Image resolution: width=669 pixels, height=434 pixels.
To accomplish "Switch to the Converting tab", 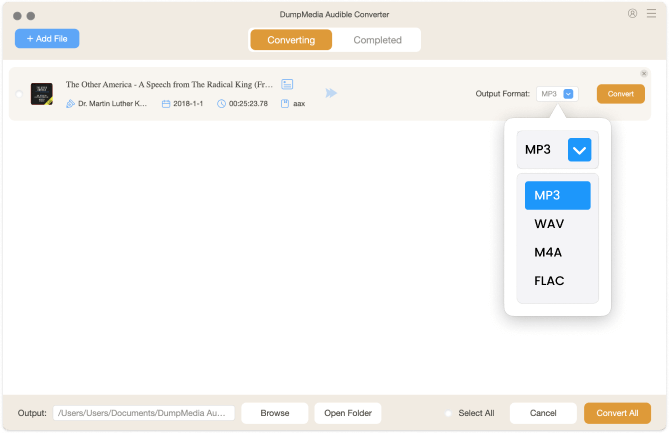I will (291, 40).
